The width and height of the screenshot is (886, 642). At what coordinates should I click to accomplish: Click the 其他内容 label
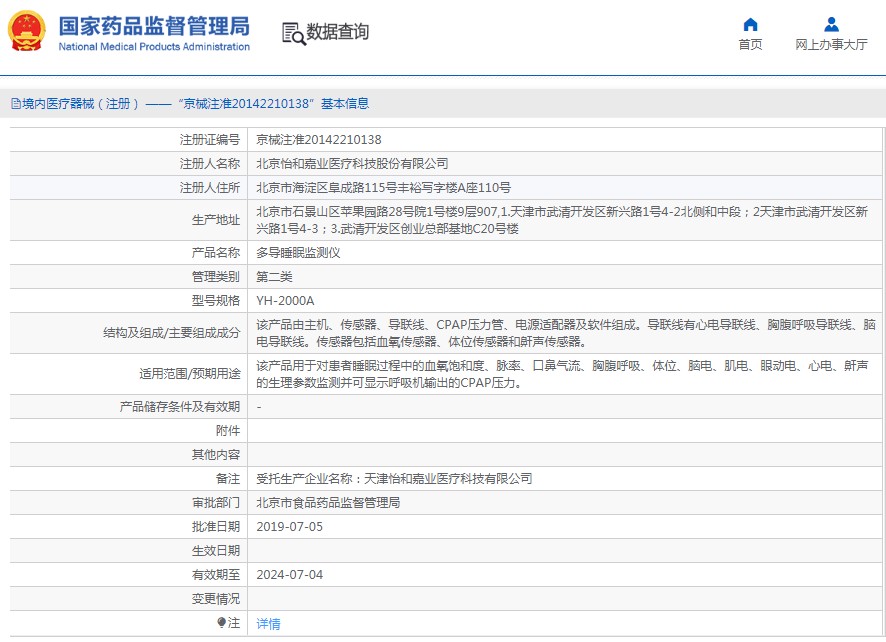point(216,455)
